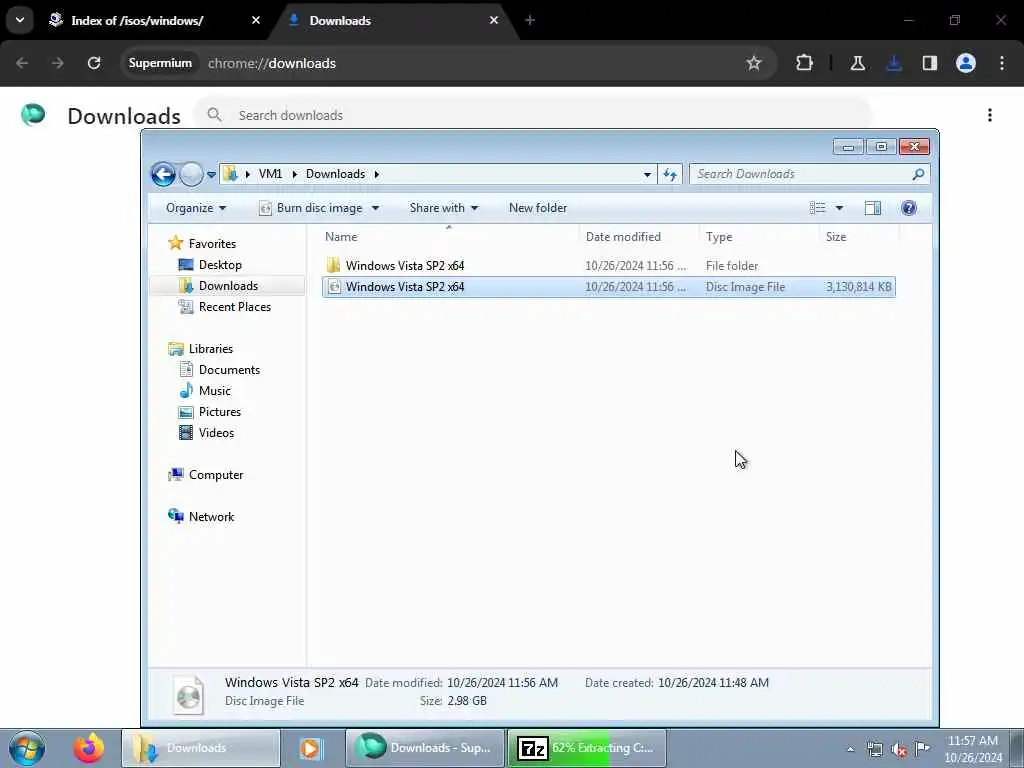
Task: Open the view options dropdown arrow
Action: coord(840,208)
